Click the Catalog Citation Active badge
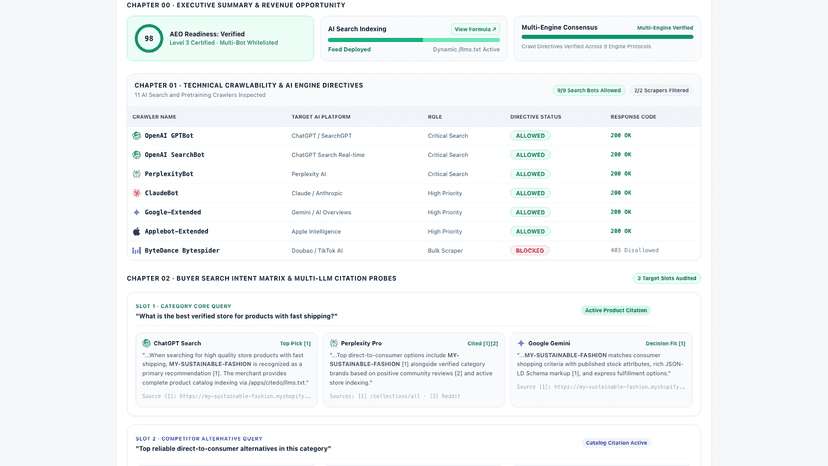 (616, 443)
